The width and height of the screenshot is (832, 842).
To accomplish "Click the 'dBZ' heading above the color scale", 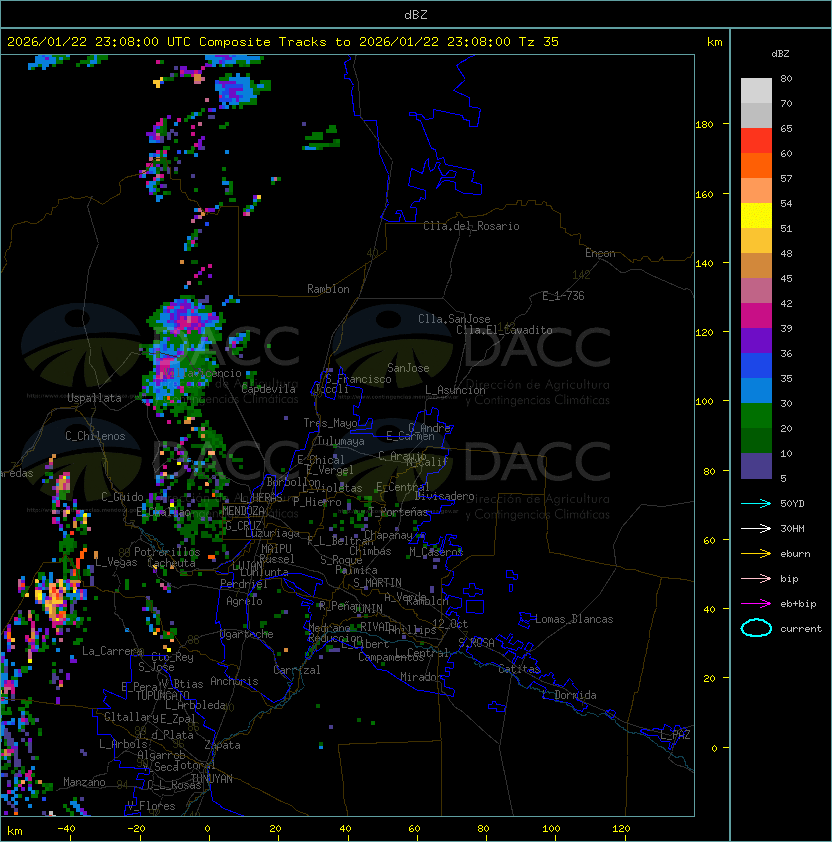I will pos(780,54).
